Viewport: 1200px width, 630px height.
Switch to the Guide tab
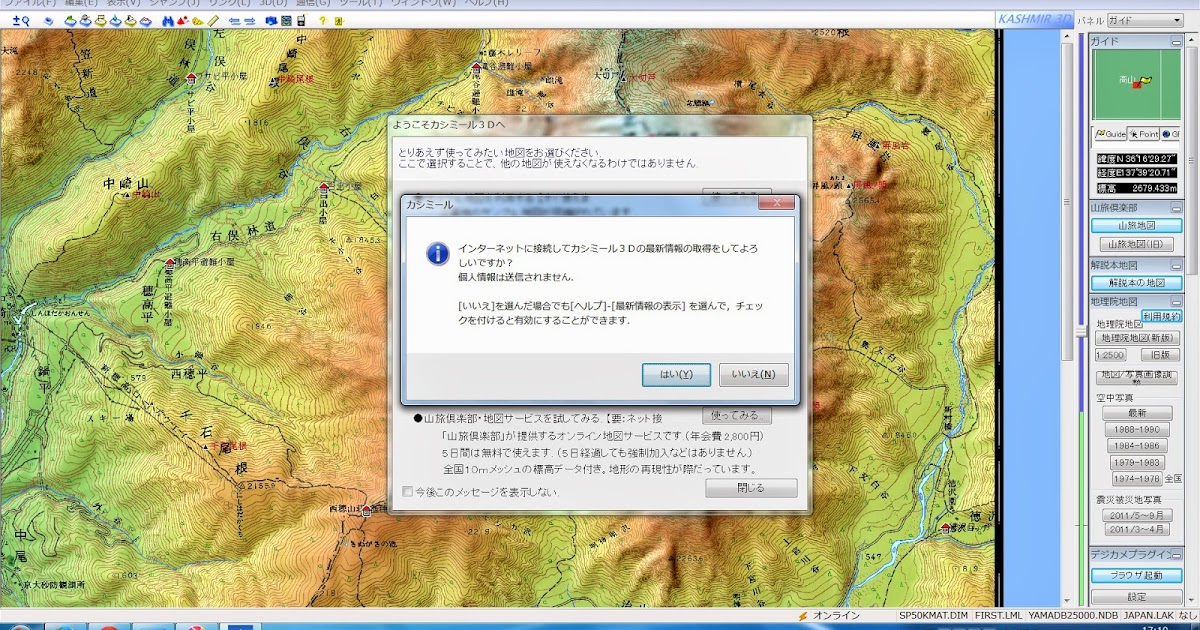pos(1109,134)
